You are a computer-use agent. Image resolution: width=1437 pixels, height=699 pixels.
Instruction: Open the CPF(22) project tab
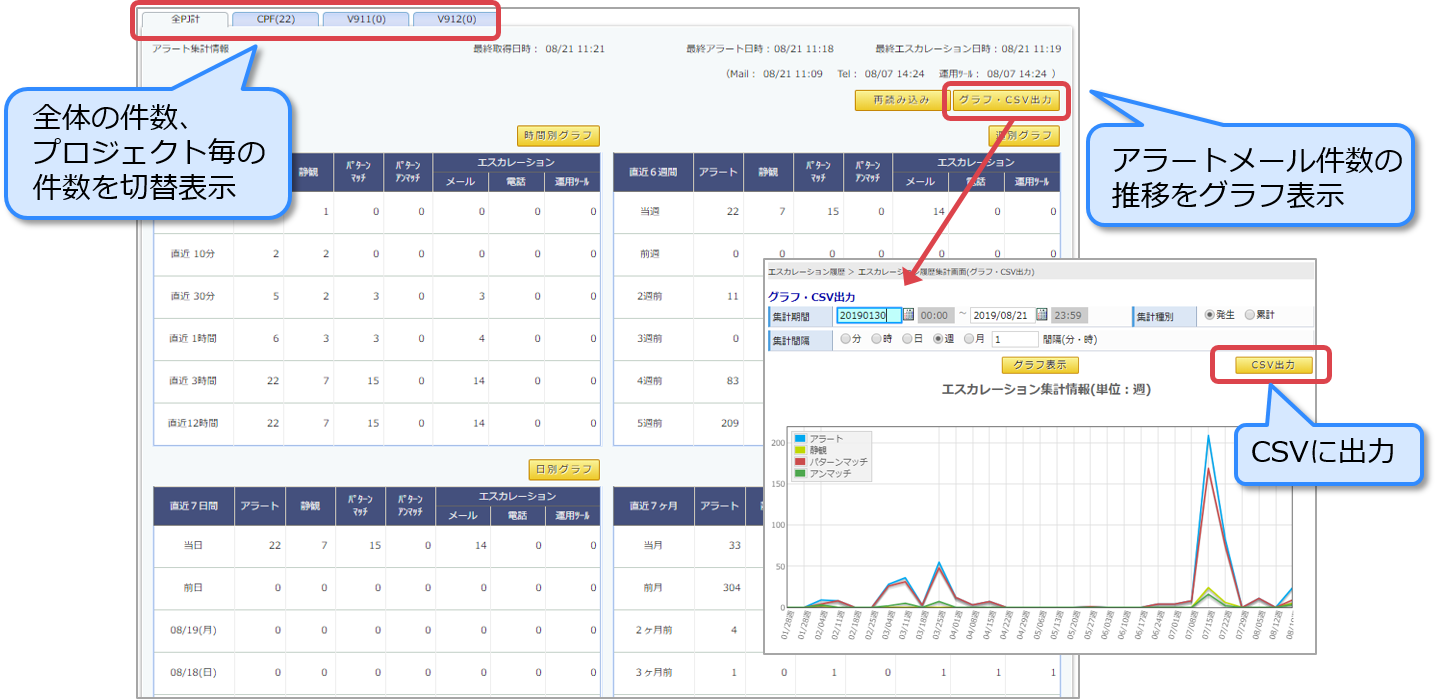tap(275, 19)
